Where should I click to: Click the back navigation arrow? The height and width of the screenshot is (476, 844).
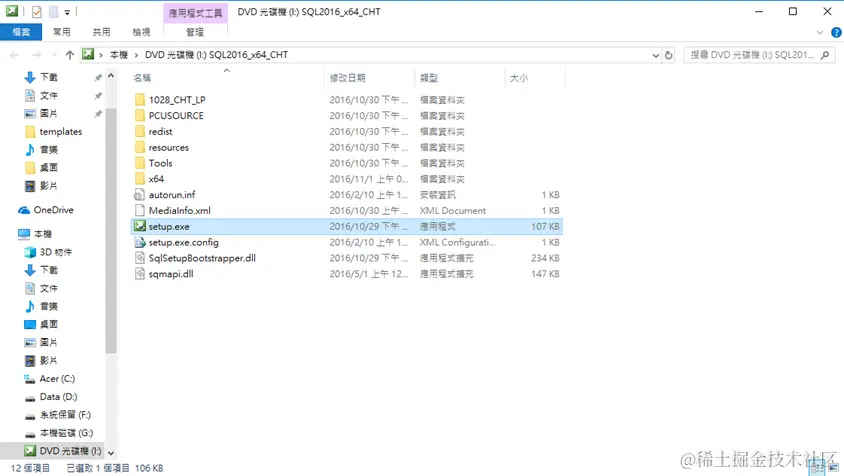(15, 54)
